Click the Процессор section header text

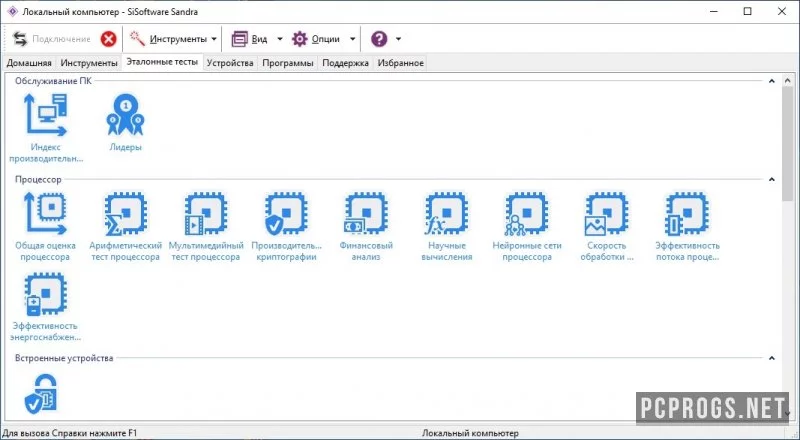point(38,179)
